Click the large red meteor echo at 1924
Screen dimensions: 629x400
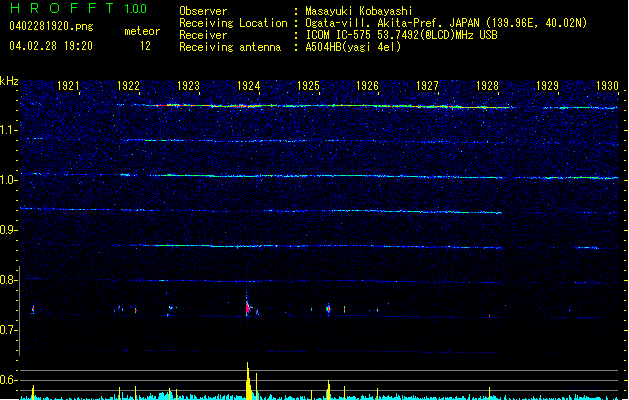tap(249, 308)
